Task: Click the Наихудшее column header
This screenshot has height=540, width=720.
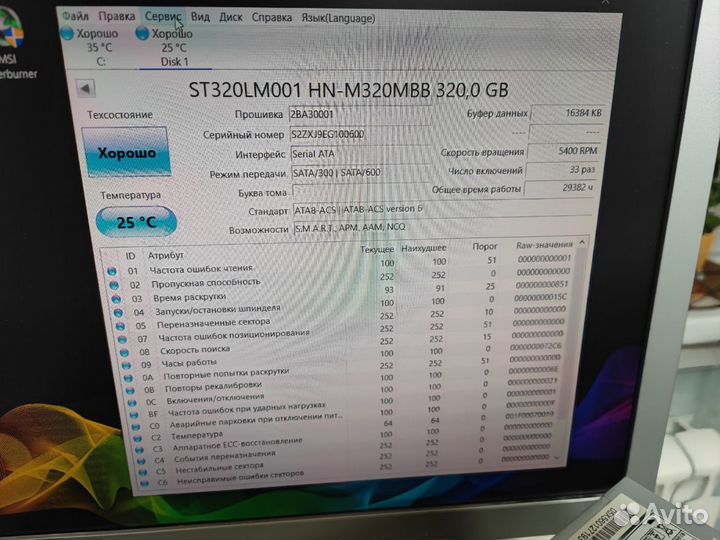Action: click(423, 248)
